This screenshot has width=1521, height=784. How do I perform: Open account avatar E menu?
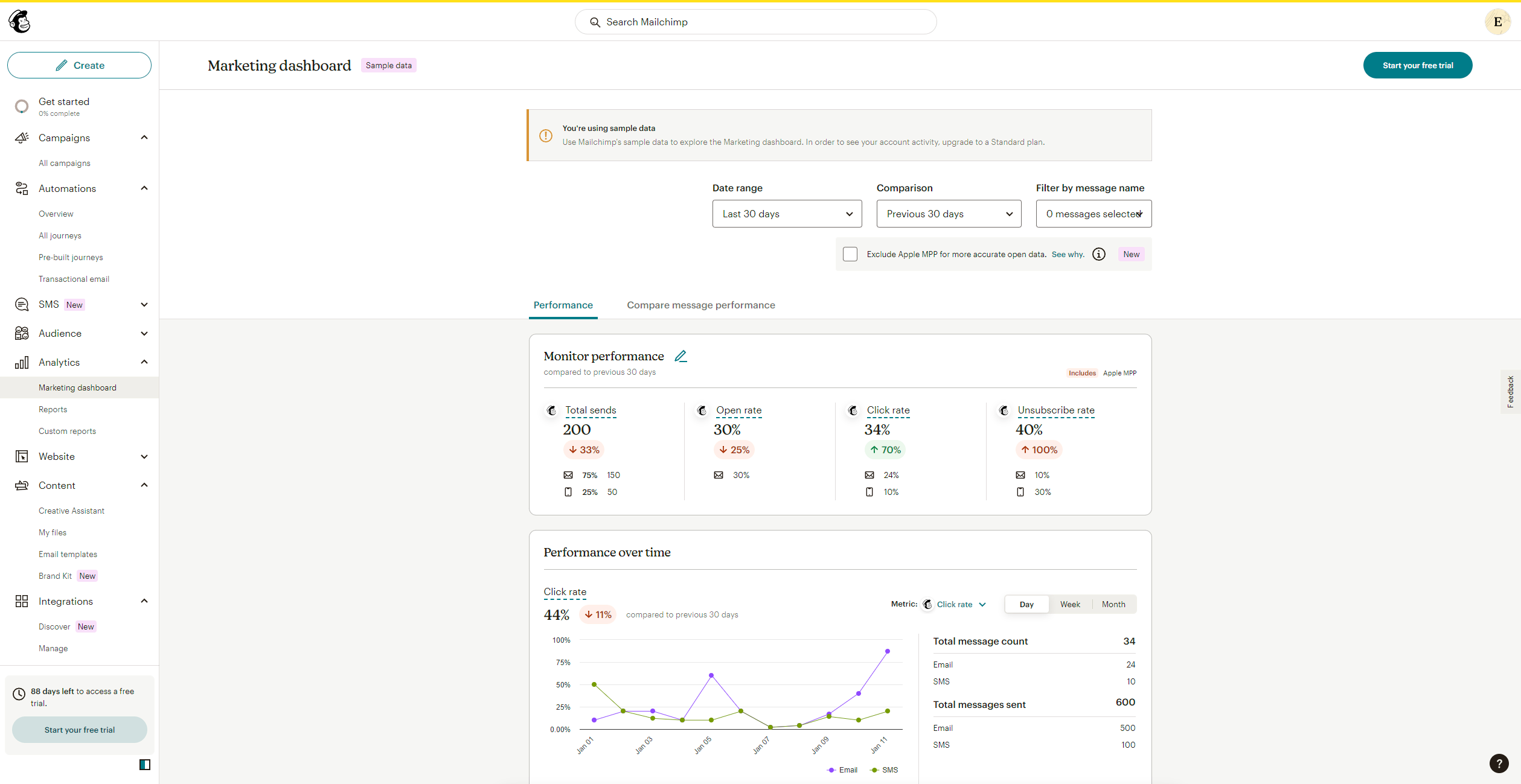1497,22
